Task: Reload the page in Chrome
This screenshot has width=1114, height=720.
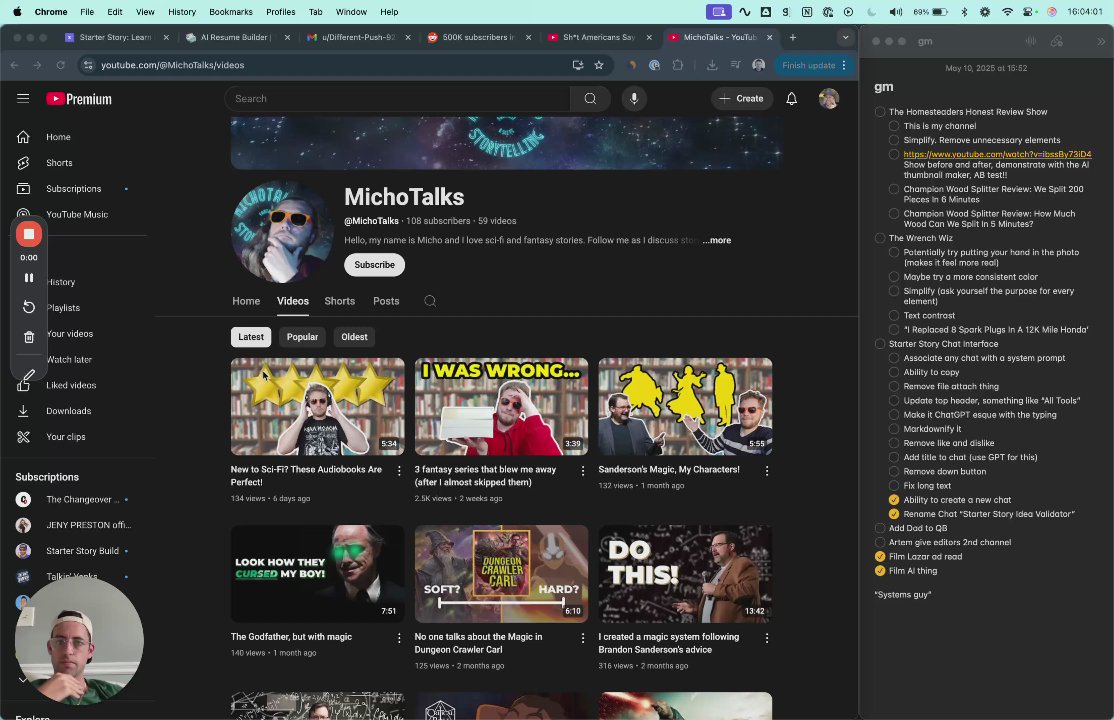Action: (x=60, y=65)
